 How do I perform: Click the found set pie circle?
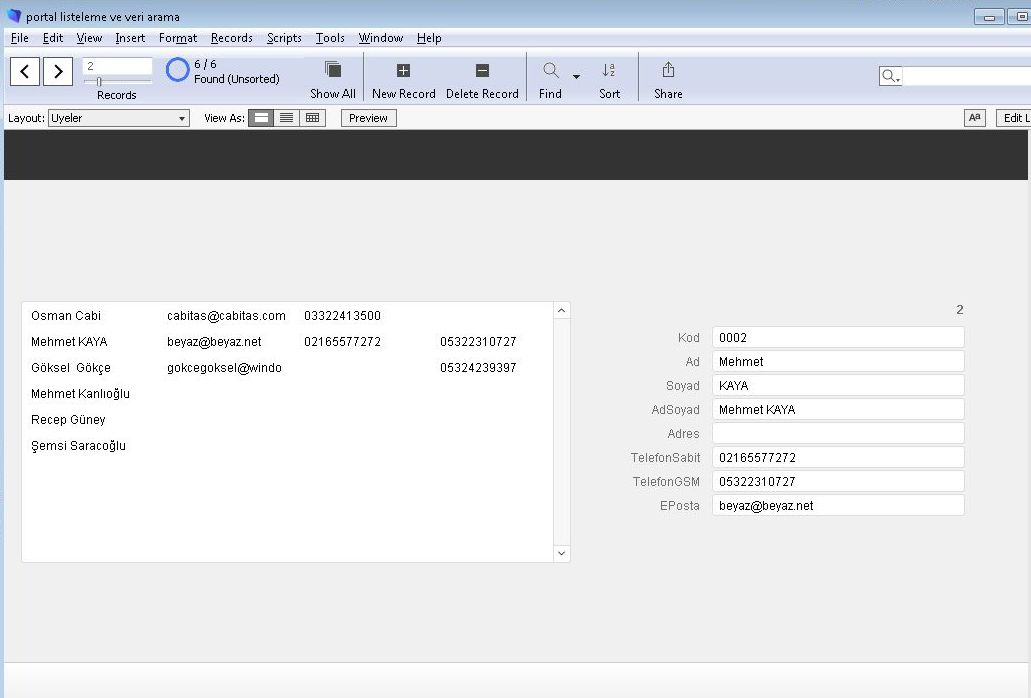click(x=177, y=70)
